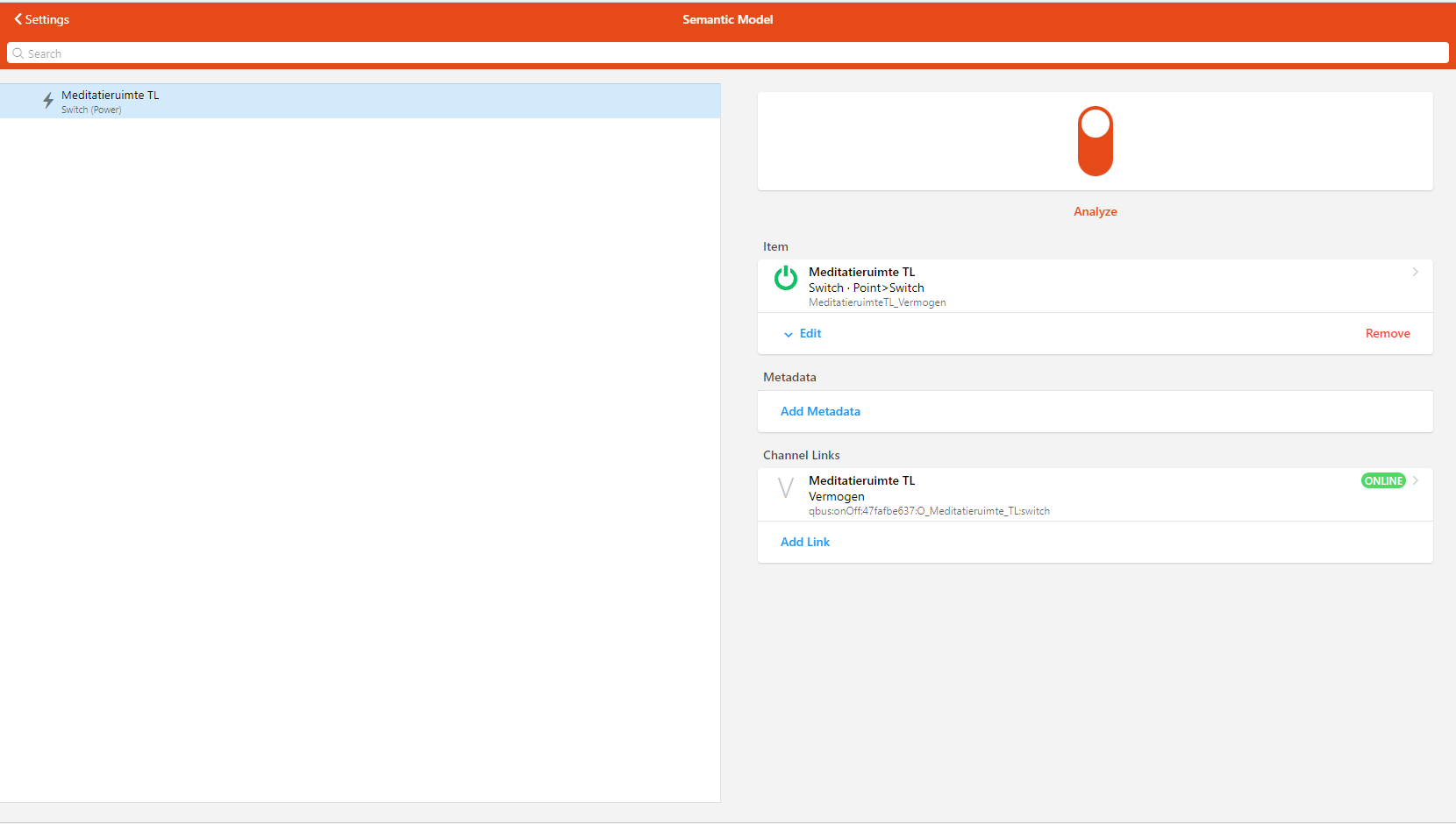Screen dimensions: 1456x824
Task: Click the lightning bolt icon beside Meditatieruimte TL
Action: coord(48,101)
